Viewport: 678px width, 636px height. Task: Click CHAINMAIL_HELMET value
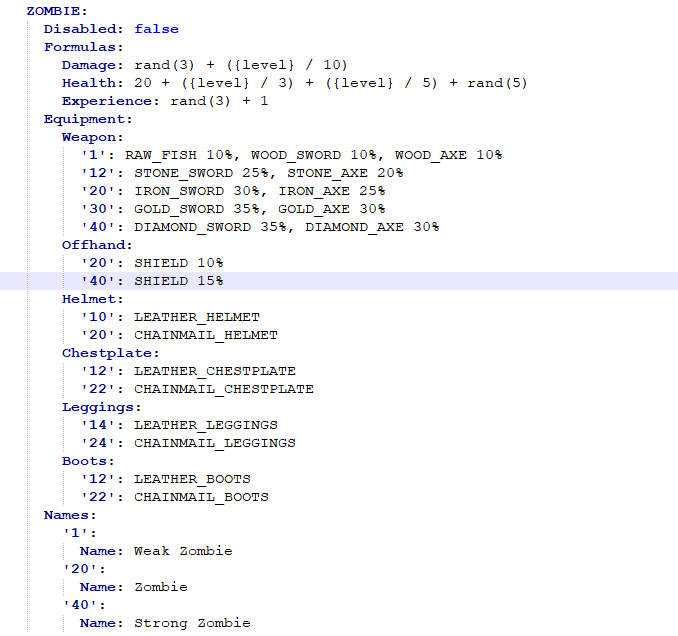206,335
